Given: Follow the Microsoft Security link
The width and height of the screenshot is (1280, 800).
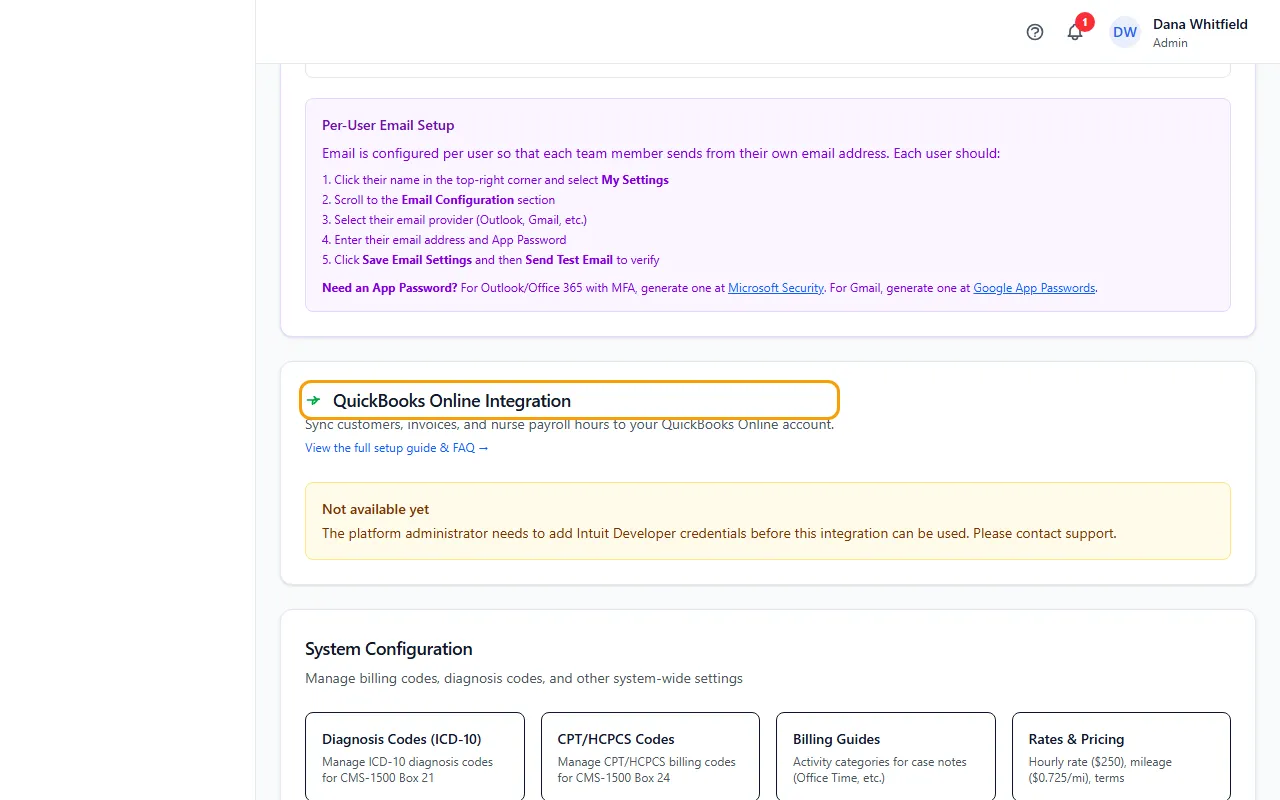Looking at the screenshot, I should click(x=776, y=288).
